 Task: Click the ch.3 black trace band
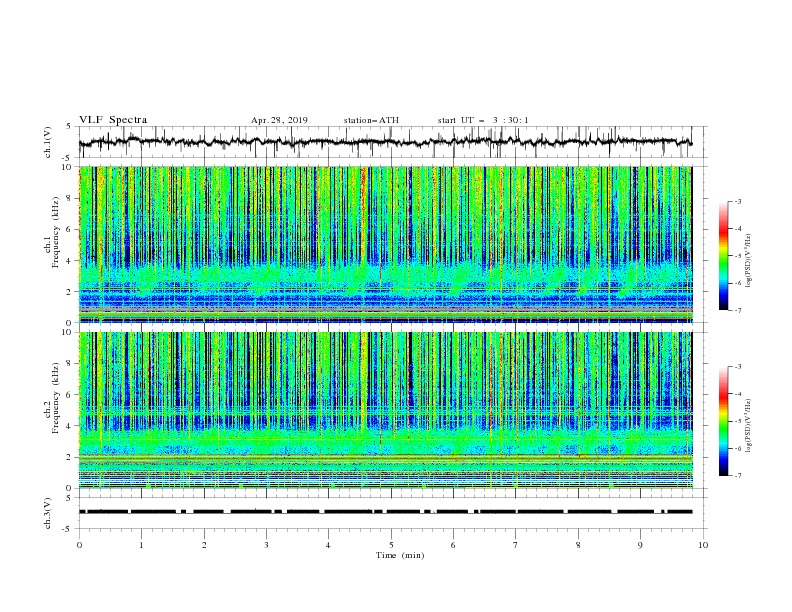[386, 512]
